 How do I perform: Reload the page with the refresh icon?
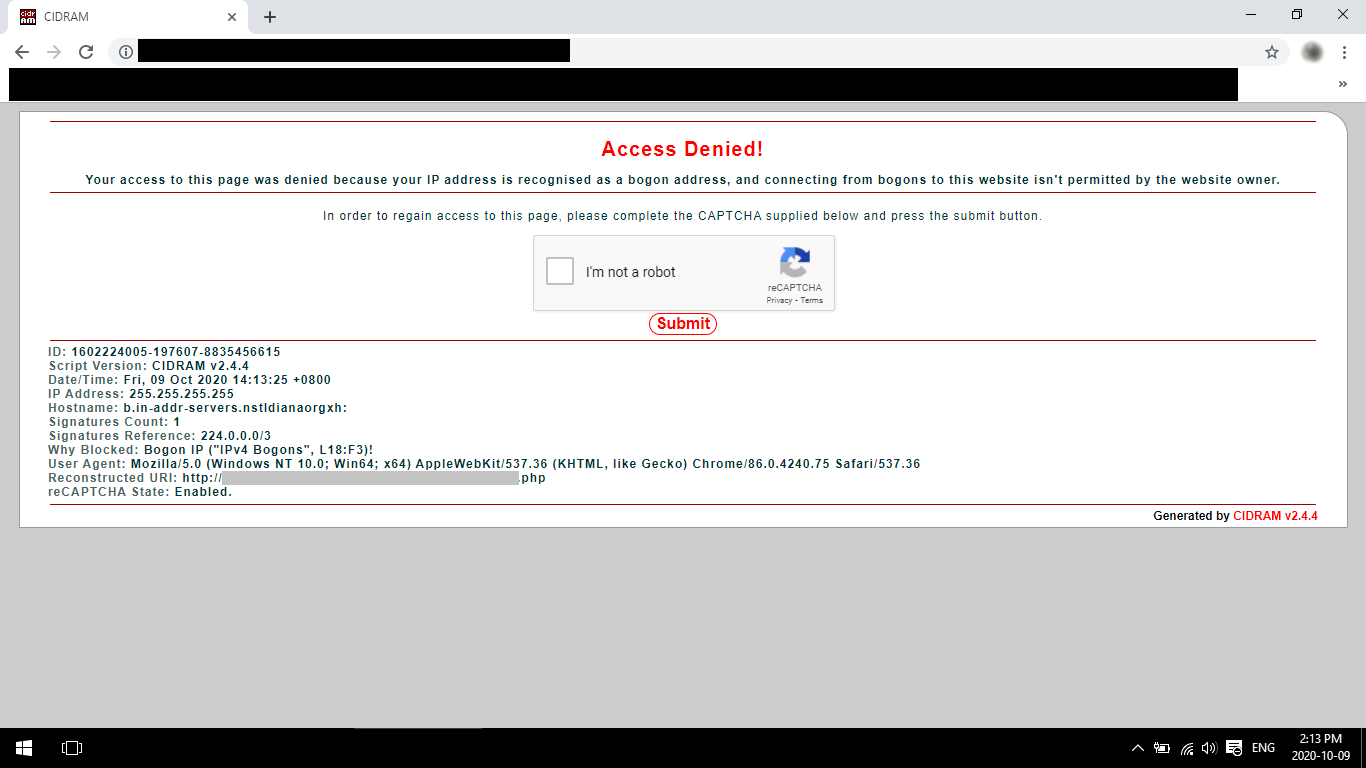(86, 52)
